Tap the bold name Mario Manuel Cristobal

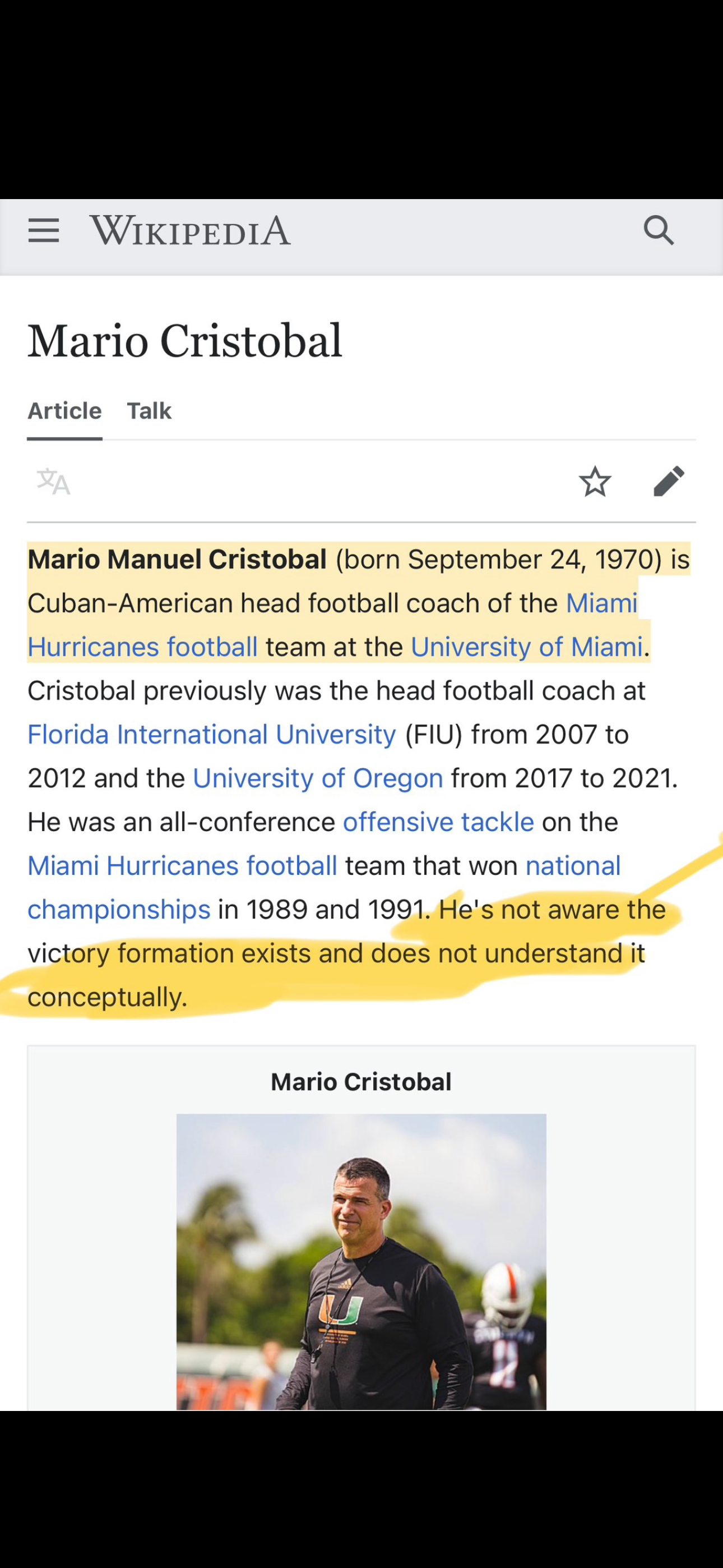pos(177,559)
